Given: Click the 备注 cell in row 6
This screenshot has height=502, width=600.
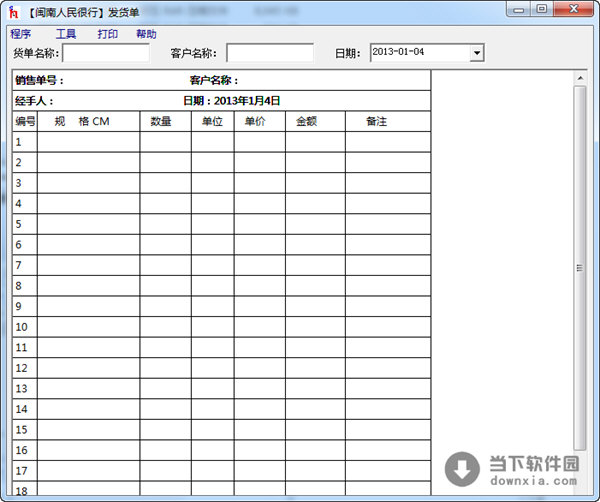Looking at the screenshot, I should (x=388, y=244).
